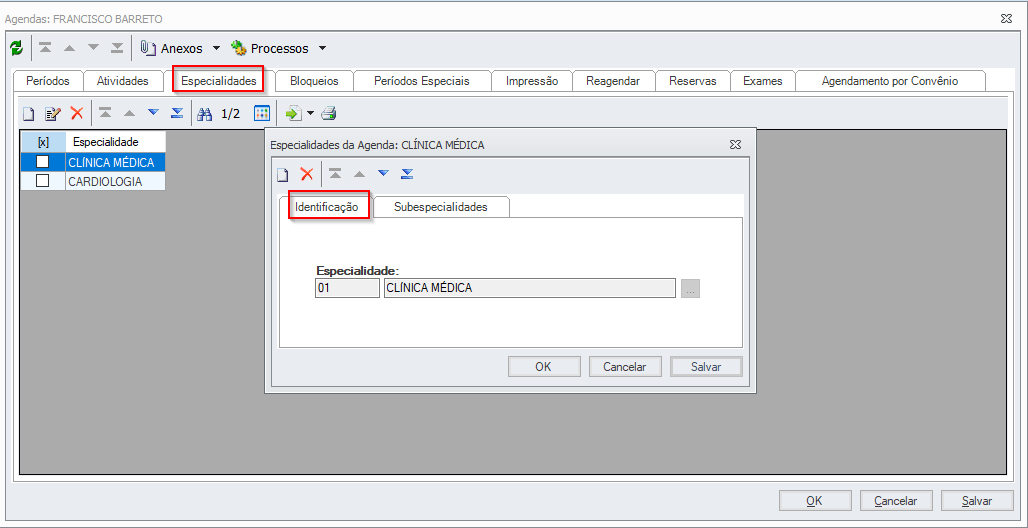Expand the Anexos dropdown arrow
This screenshot has height=528, width=1028.
[216, 49]
